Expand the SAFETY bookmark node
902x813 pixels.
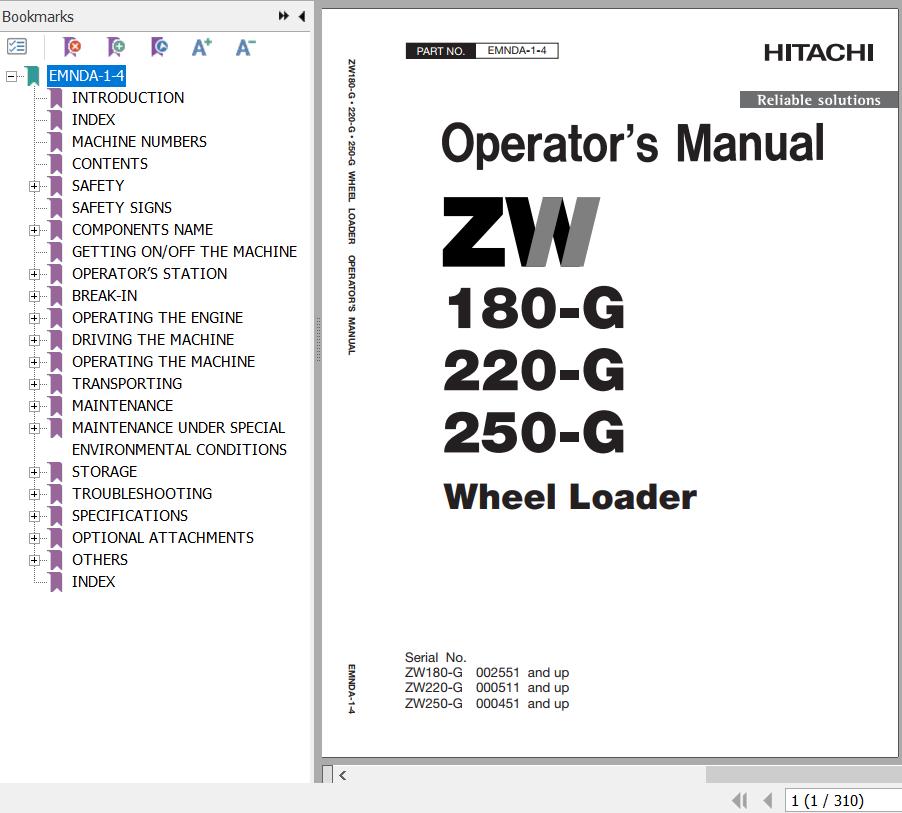point(34,186)
